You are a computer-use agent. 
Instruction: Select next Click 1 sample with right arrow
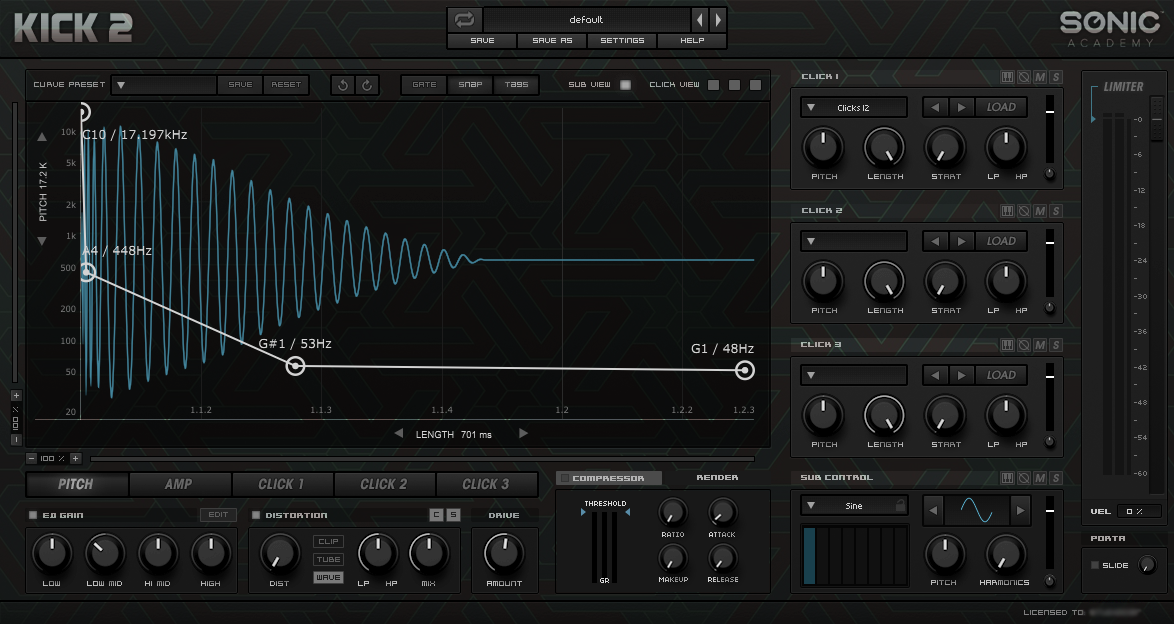[961, 107]
